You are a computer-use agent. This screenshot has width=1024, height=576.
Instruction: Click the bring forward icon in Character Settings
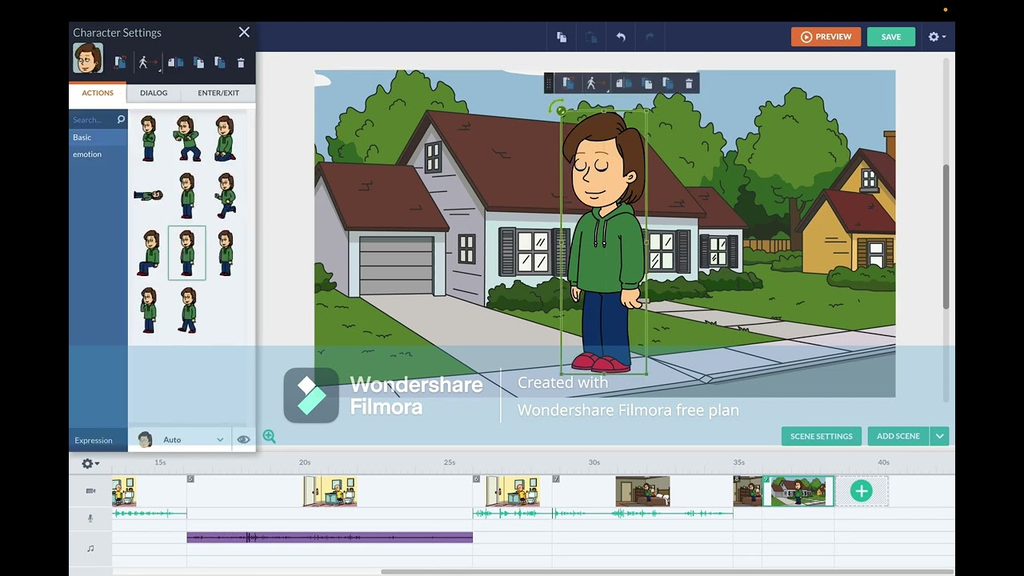[199, 63]
